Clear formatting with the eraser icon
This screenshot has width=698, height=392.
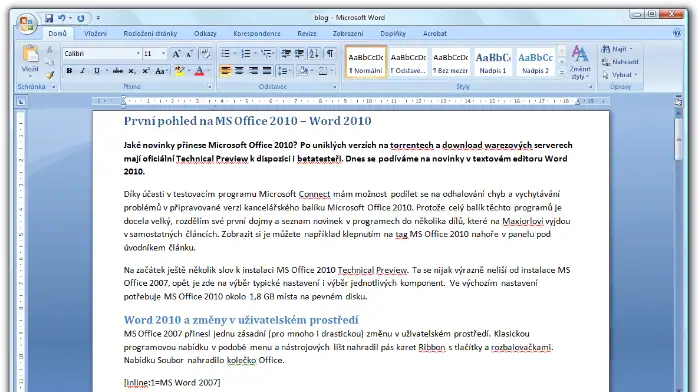pyautogui.click(x=205, y=54)
